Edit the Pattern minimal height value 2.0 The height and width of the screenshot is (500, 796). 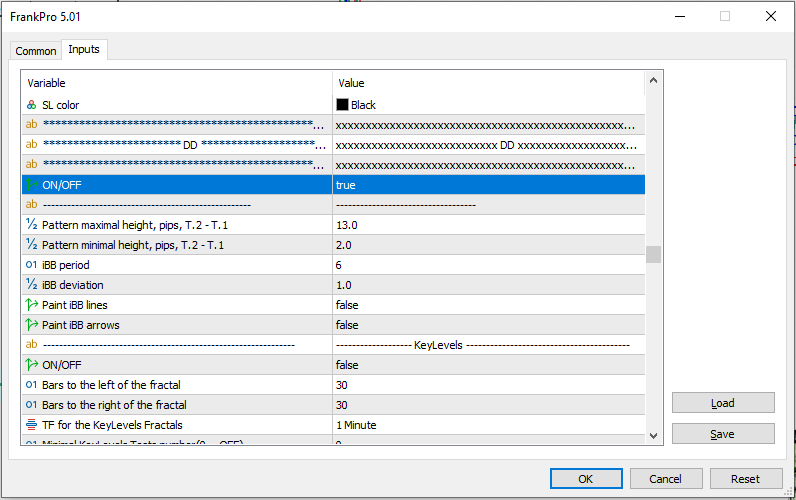coord(488,245)
